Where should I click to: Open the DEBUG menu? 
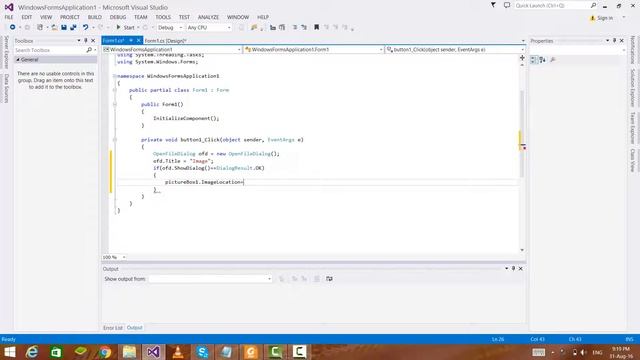pos(118,17)
